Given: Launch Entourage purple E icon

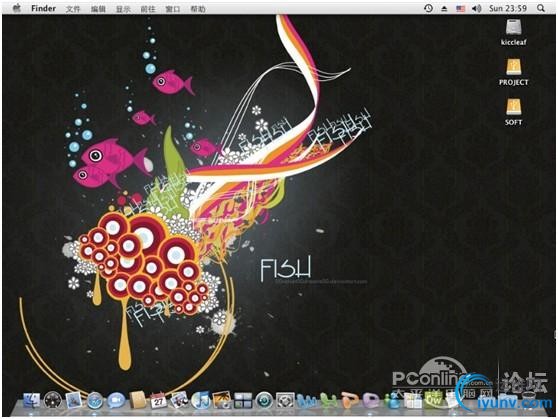Looking at the screenshot, I should (x=370, y=401).
